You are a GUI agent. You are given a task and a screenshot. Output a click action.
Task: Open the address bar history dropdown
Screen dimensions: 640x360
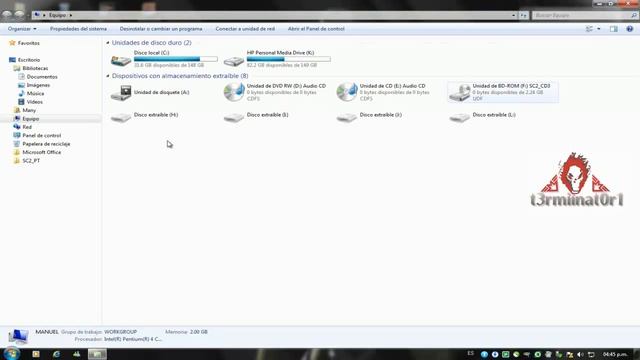tap(513, 15)
